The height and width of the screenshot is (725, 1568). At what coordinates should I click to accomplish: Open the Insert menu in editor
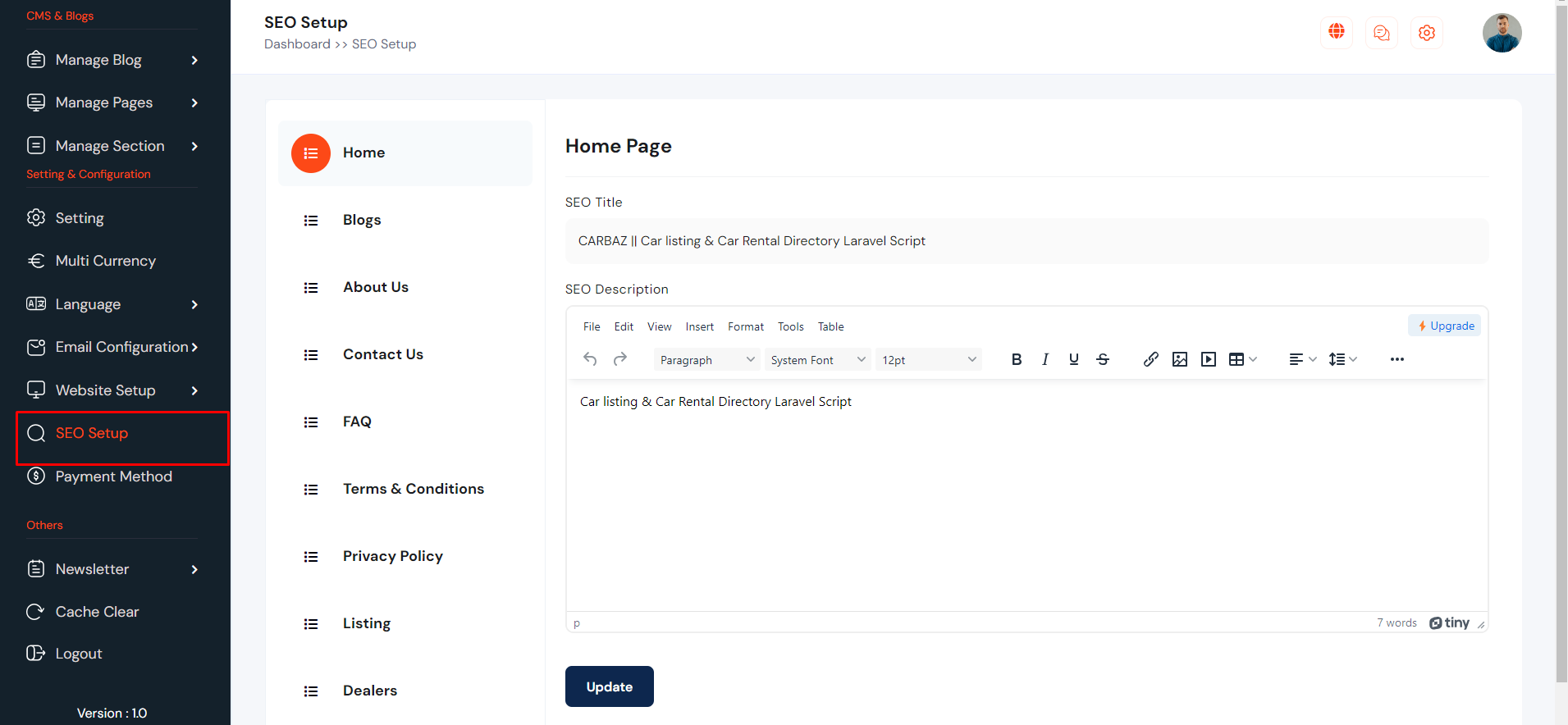[x=699, y=326]
